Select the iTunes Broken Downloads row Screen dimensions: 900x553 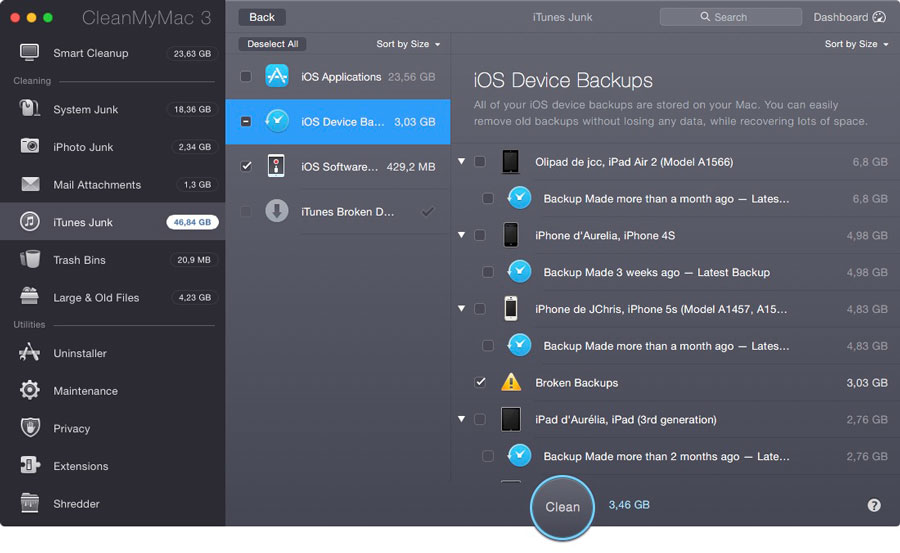(338, 211)
